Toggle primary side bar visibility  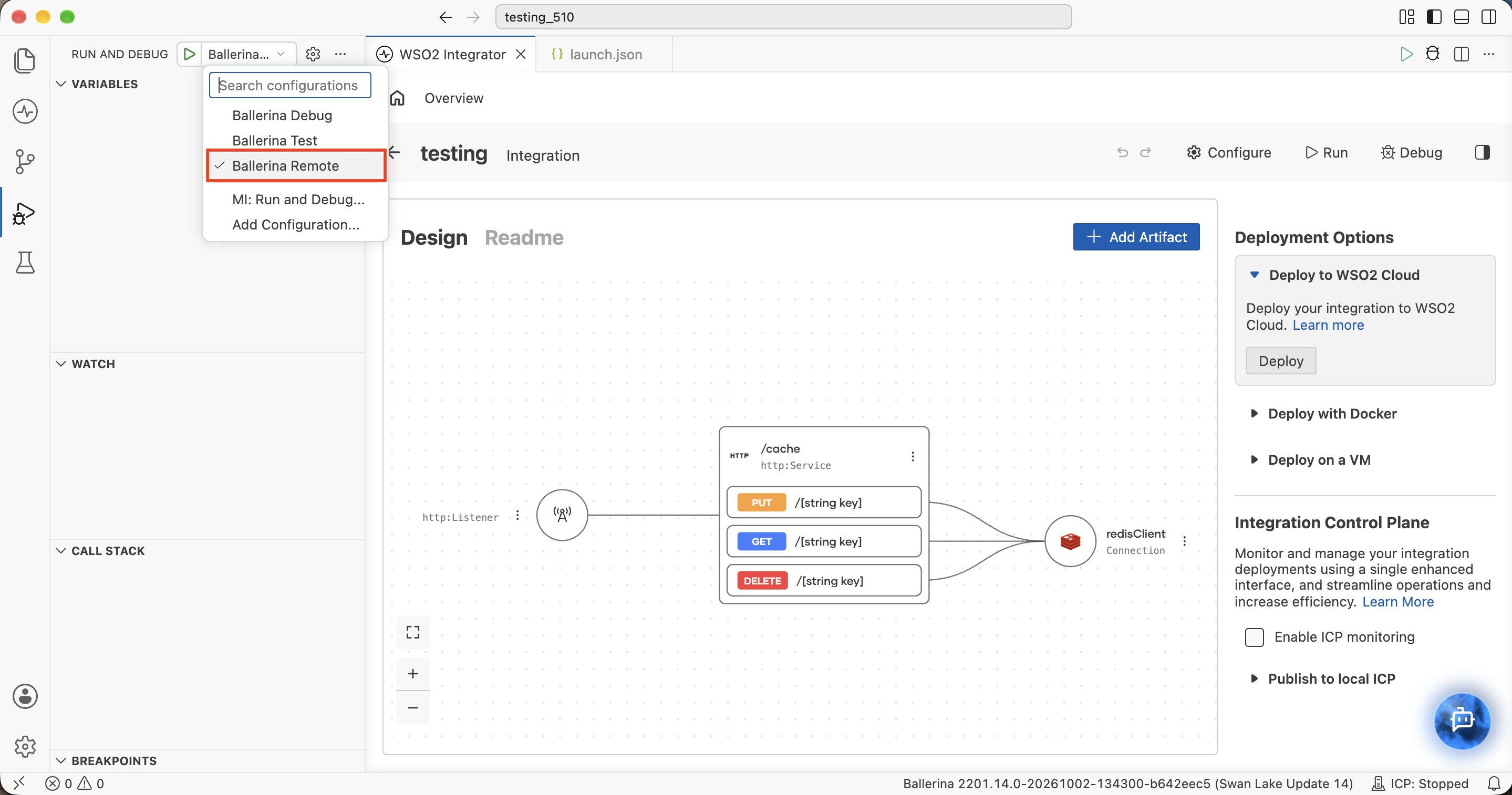(1434, 17)
